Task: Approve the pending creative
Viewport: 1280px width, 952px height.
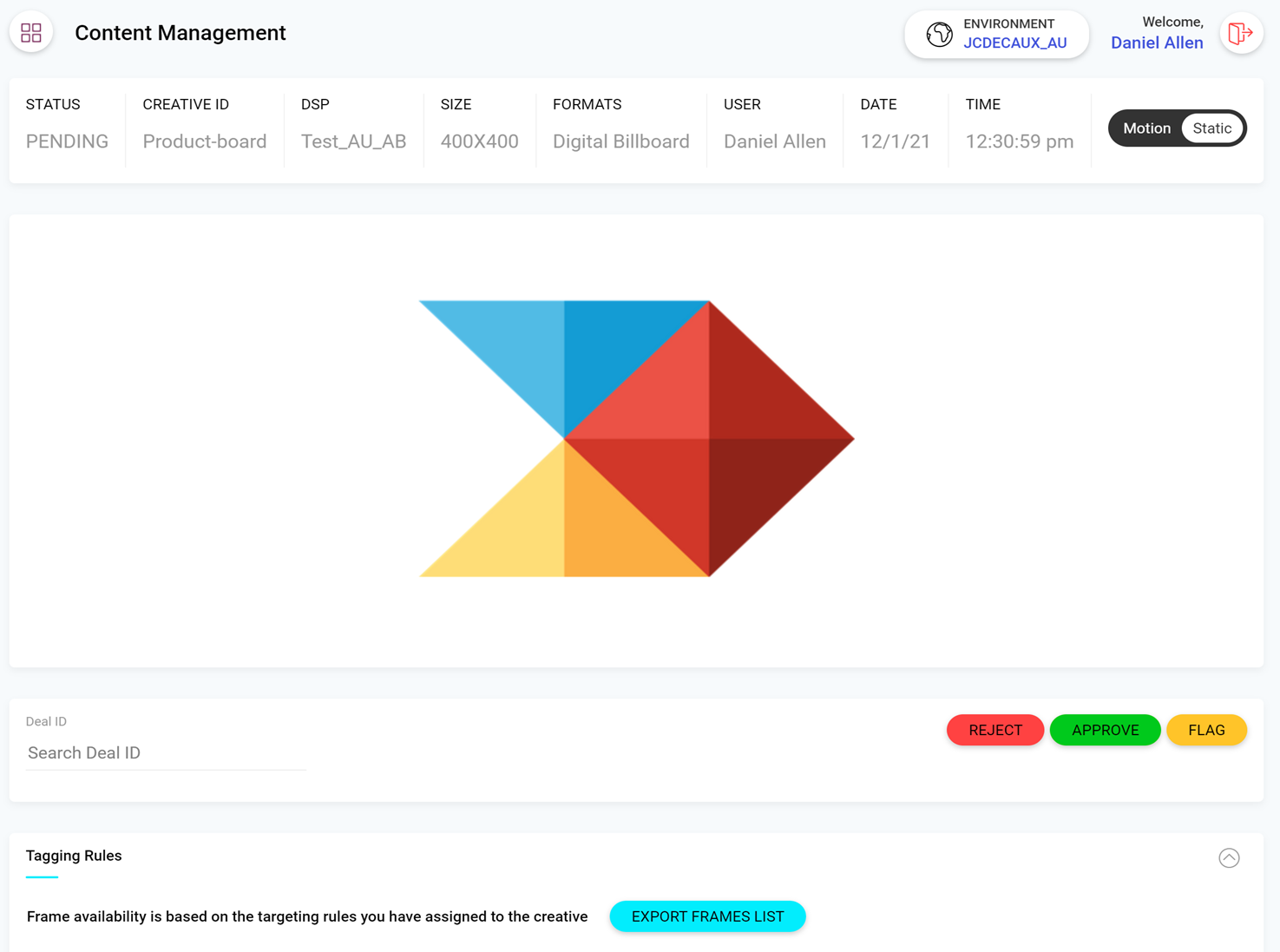Action: 1105,730
